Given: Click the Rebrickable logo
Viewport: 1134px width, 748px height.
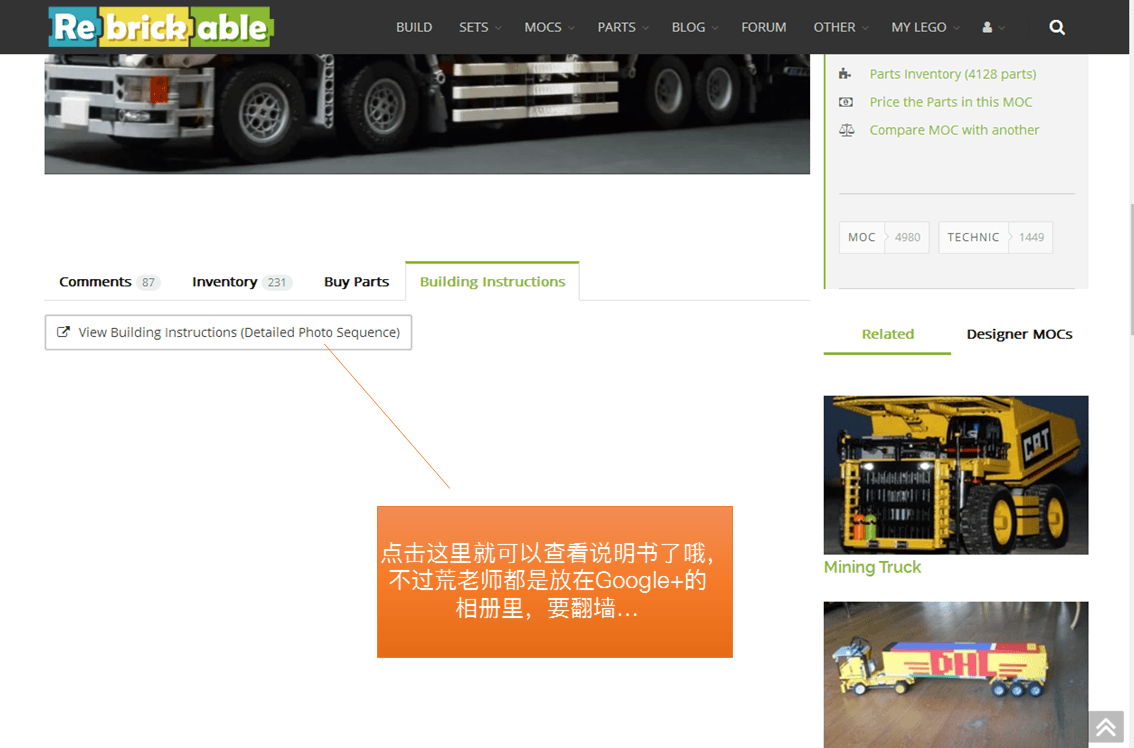Looking at the screenshot, I should (161, 27).
